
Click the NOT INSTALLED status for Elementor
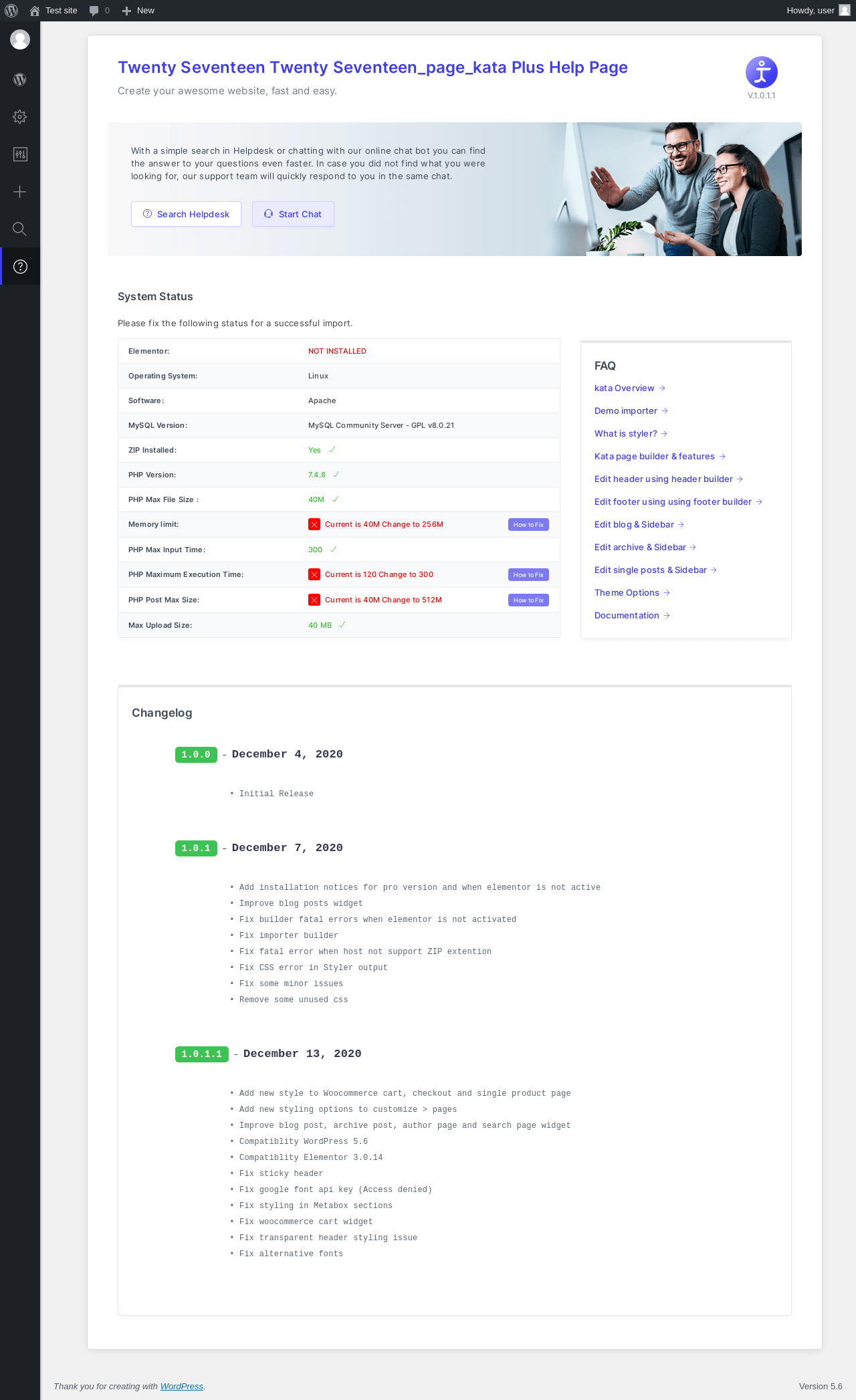click(337, 351)
